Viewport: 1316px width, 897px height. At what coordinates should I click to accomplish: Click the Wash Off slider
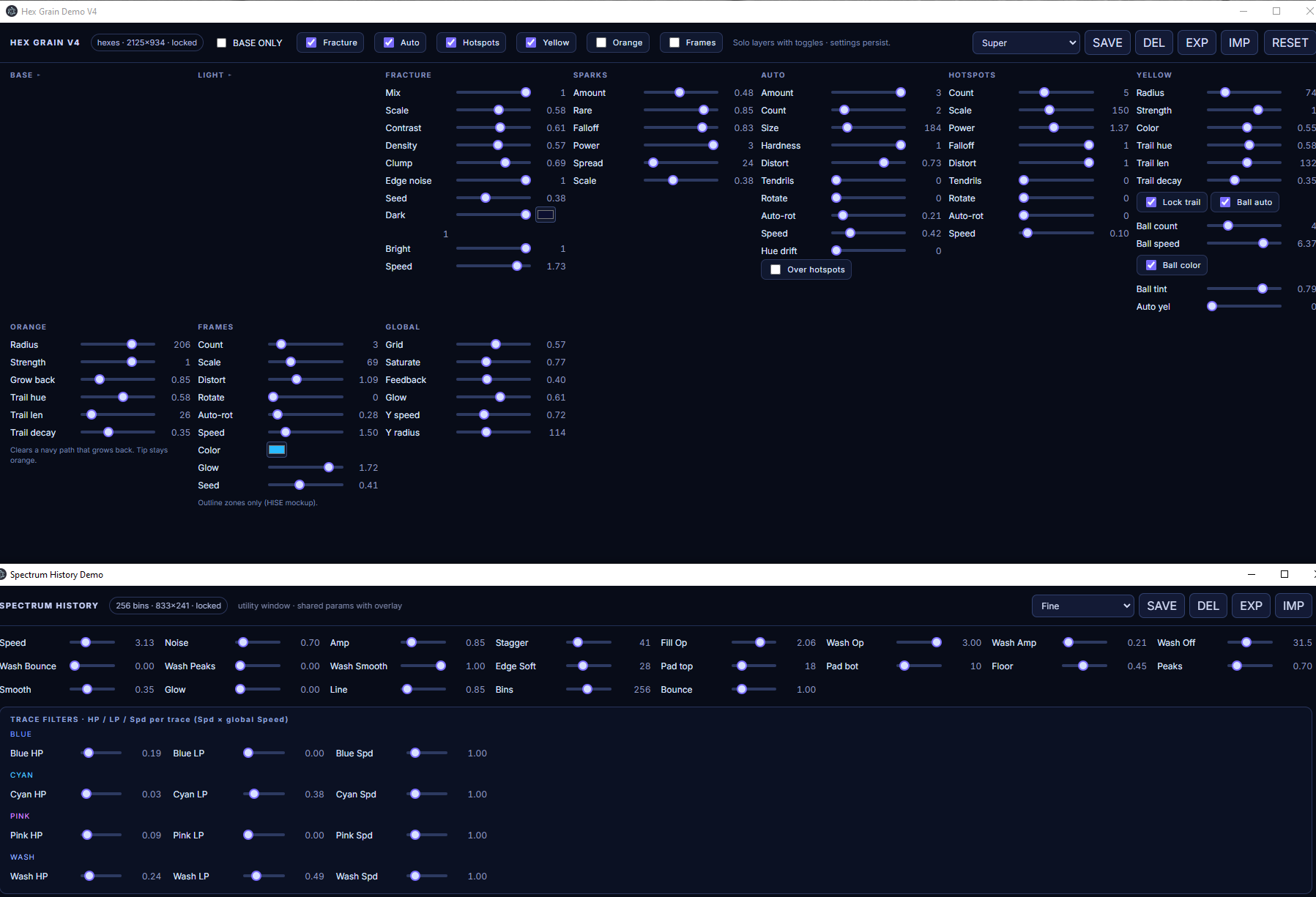[1250, 642]
